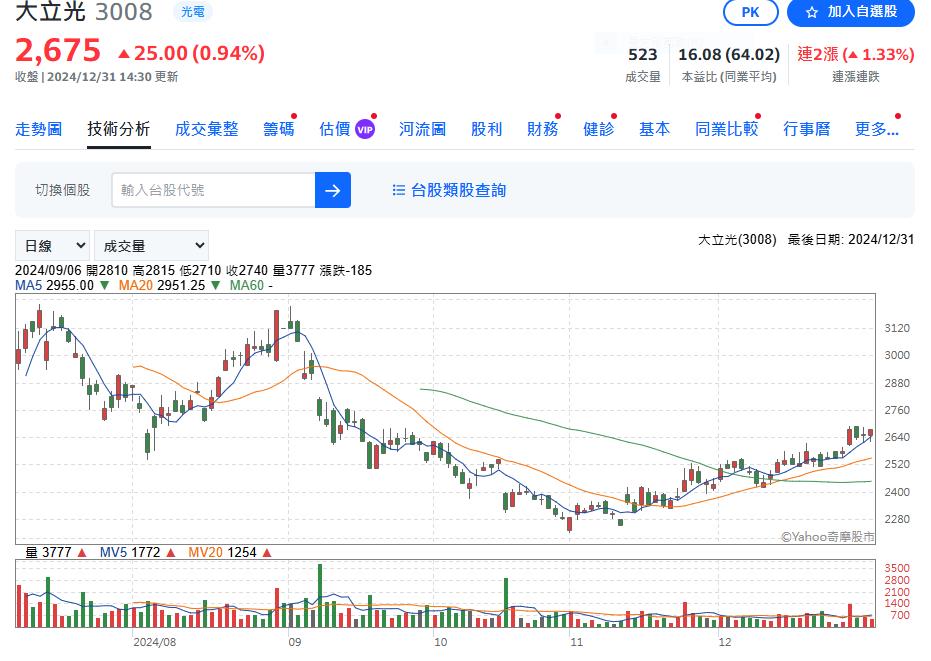
Task: Click the triangle marker after MA20
Action: click(216, 285)
